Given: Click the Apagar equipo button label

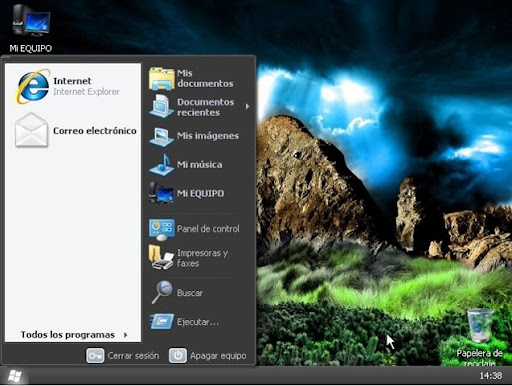Looking at the screenshot, I should [x=218, y=356].
